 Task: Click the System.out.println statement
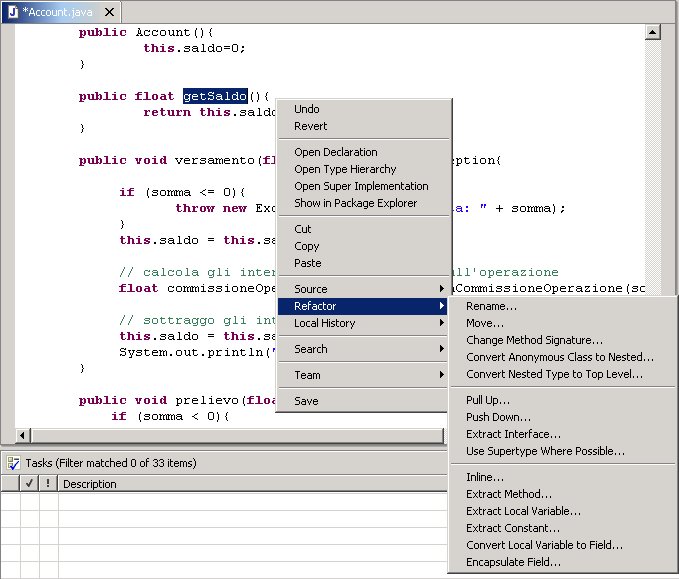coord(197,353)
